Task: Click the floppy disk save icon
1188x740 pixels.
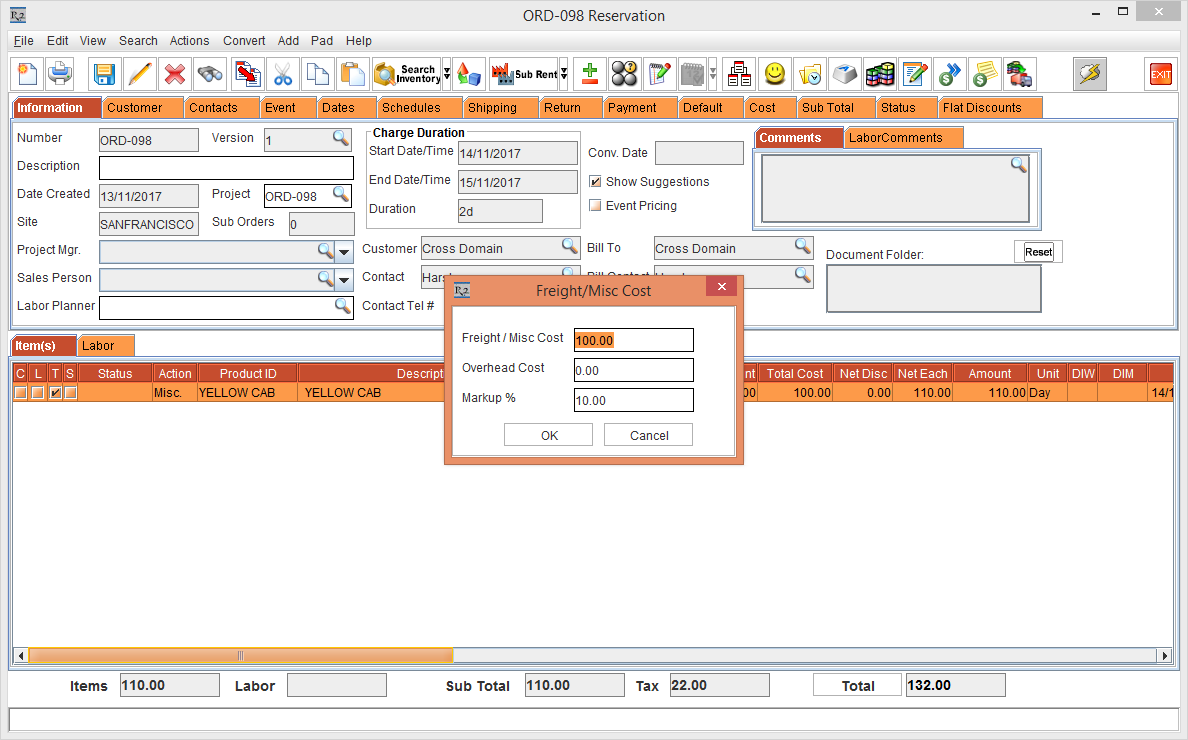Action: click(x=104, y=74)
